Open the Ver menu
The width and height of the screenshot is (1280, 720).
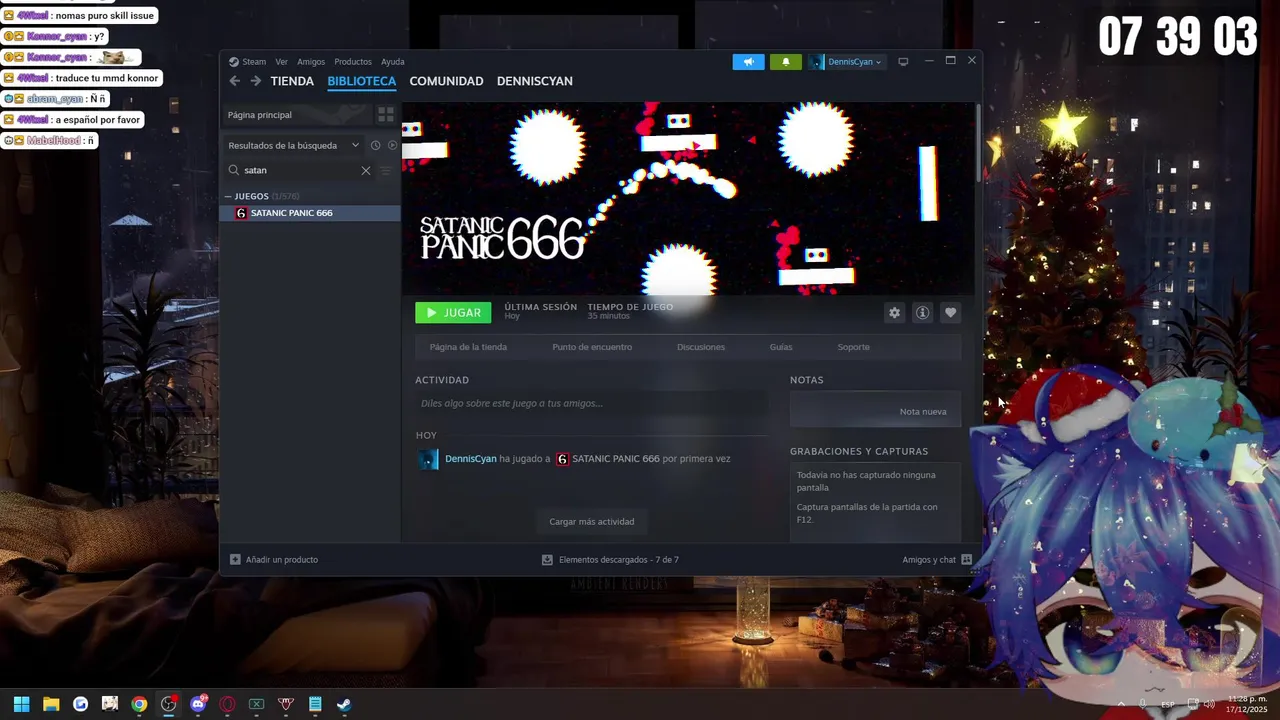(x=281, y=62)
